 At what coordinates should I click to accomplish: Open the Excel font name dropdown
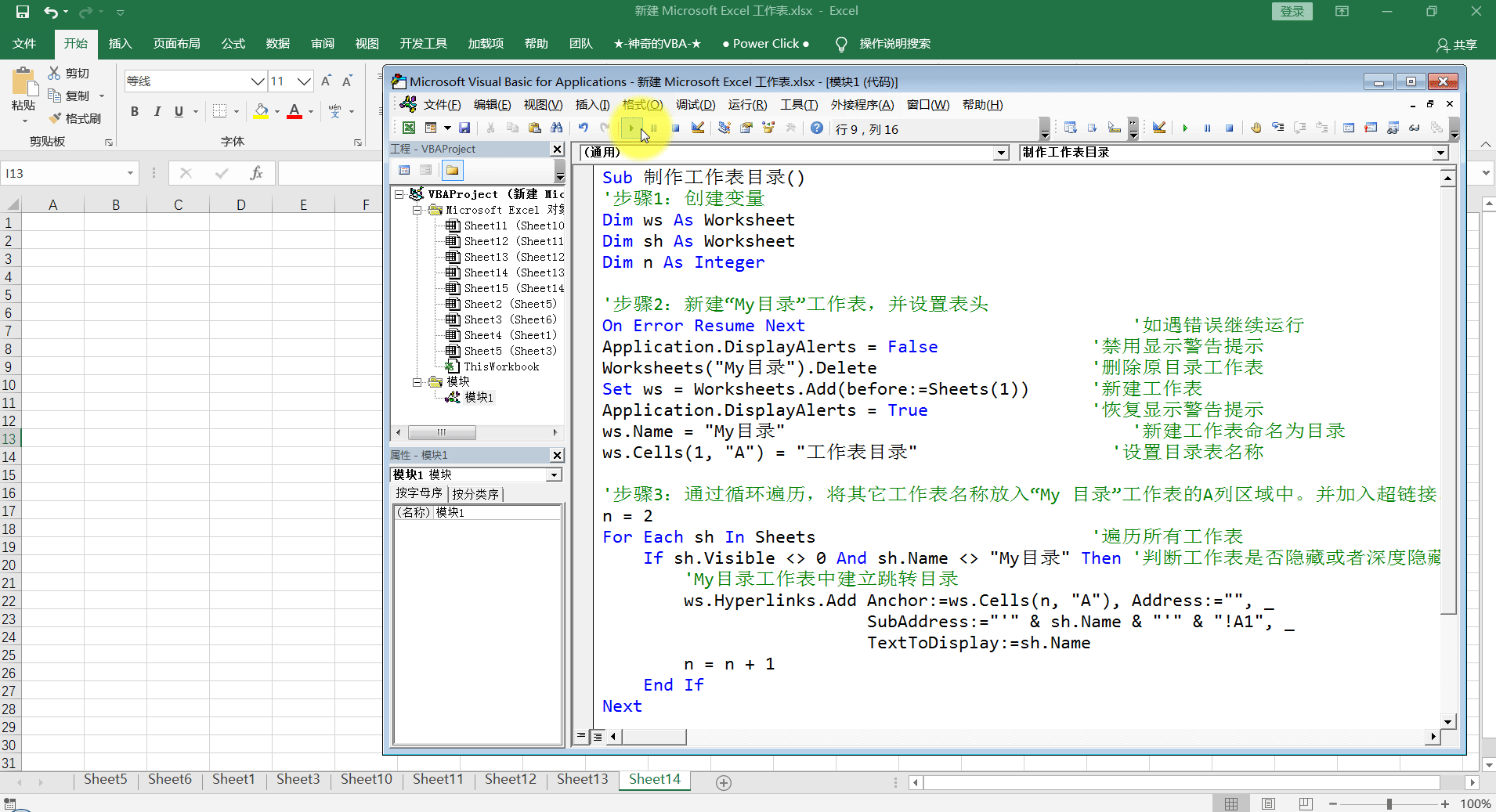pos(257,81)
